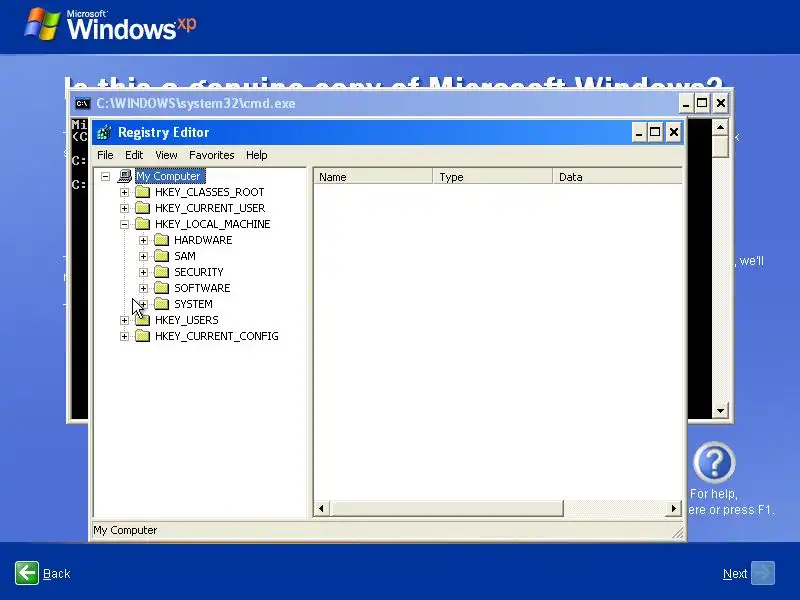Click the green Back arrow icon
The image size is (800, 600).
[27, 573]
